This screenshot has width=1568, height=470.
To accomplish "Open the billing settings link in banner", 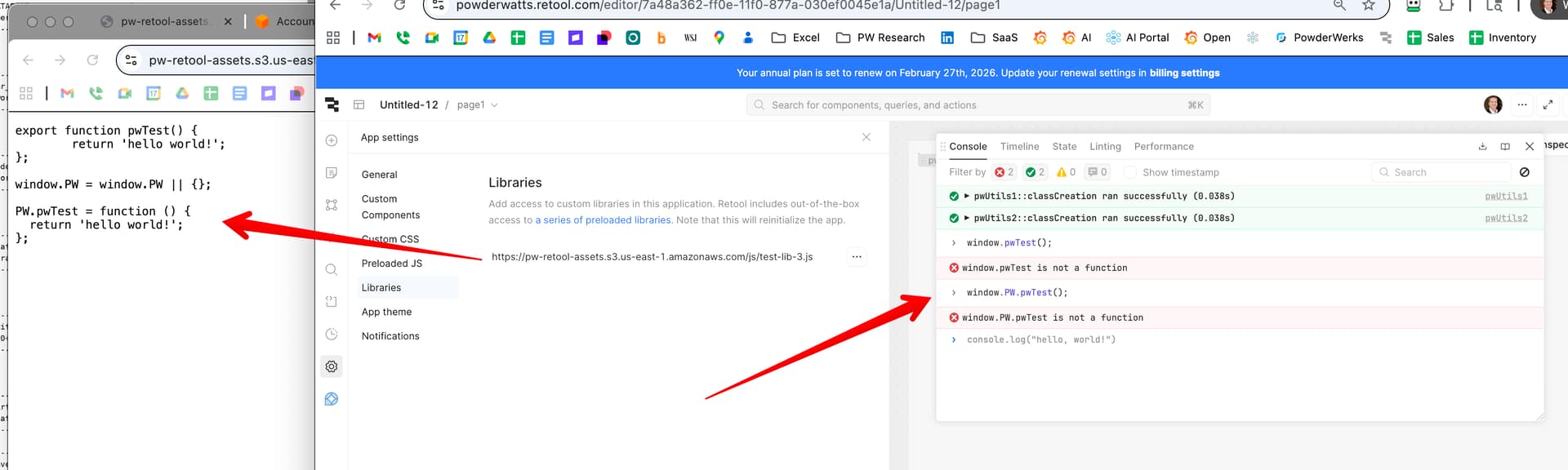I will click(x=1184, y=73).
